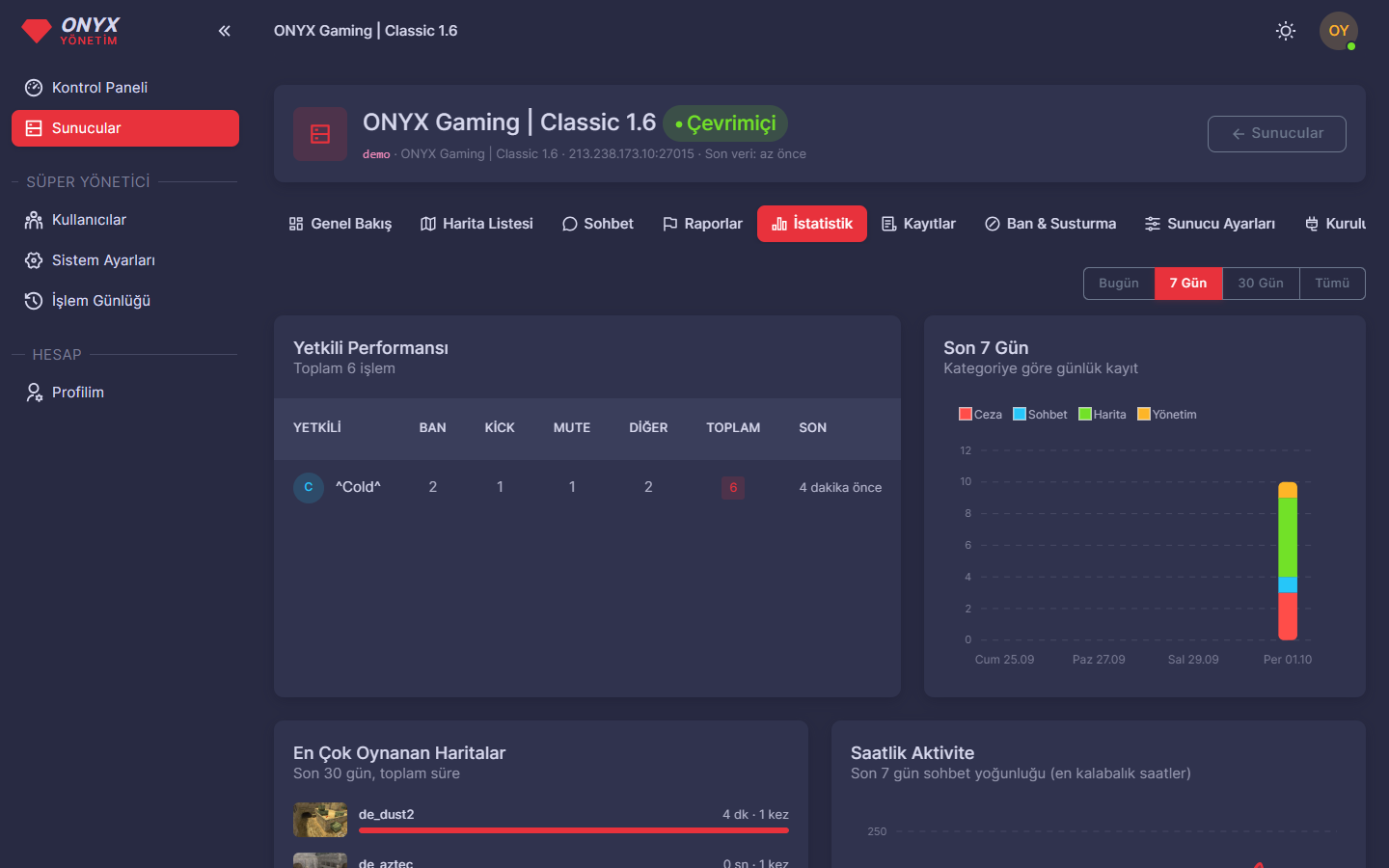Click '4 dakika önce' in ^Cold^ row
1389x868 pixels.
point(840,488)
